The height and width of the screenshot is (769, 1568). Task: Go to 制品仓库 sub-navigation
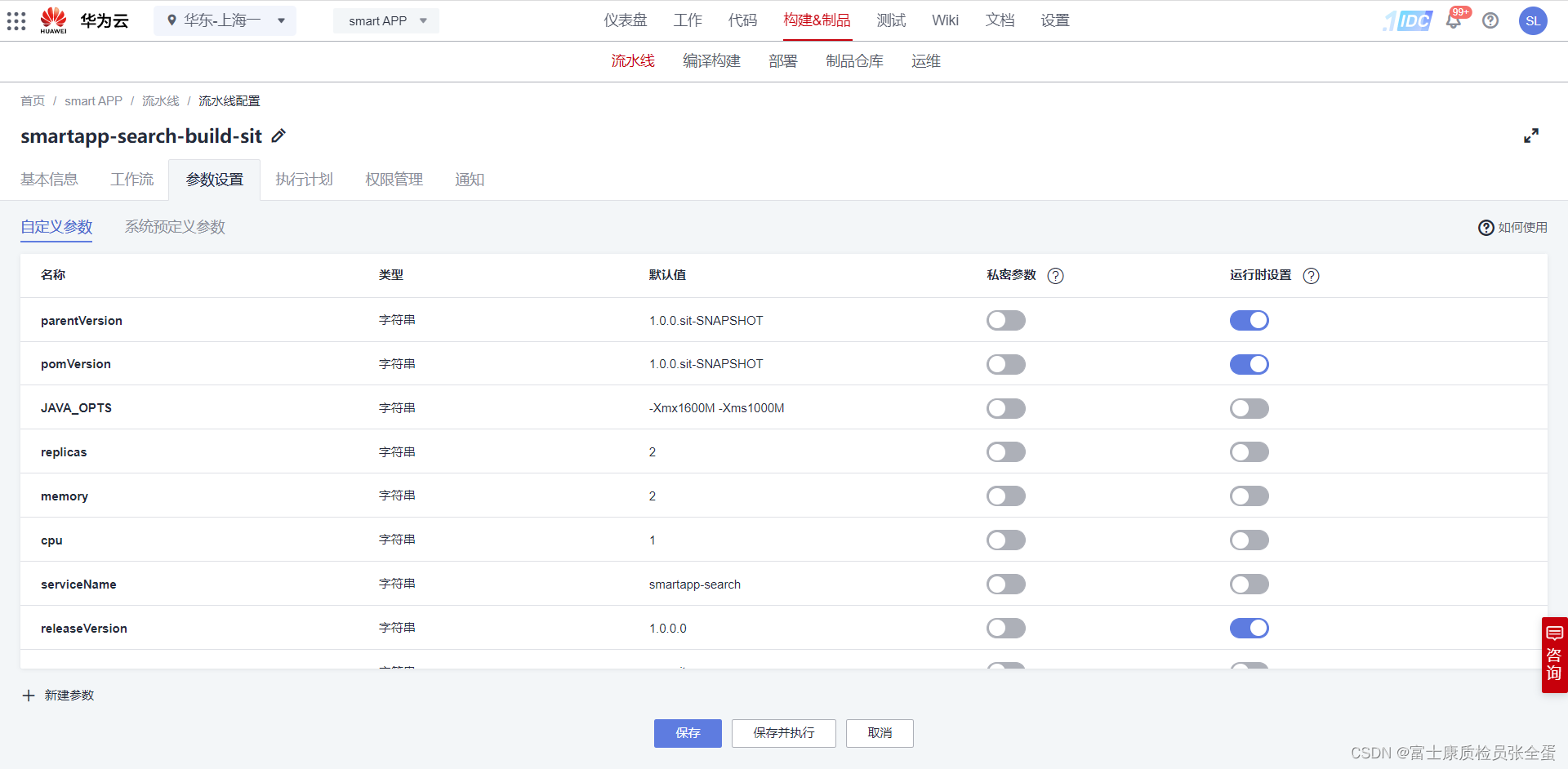point(854,61)
